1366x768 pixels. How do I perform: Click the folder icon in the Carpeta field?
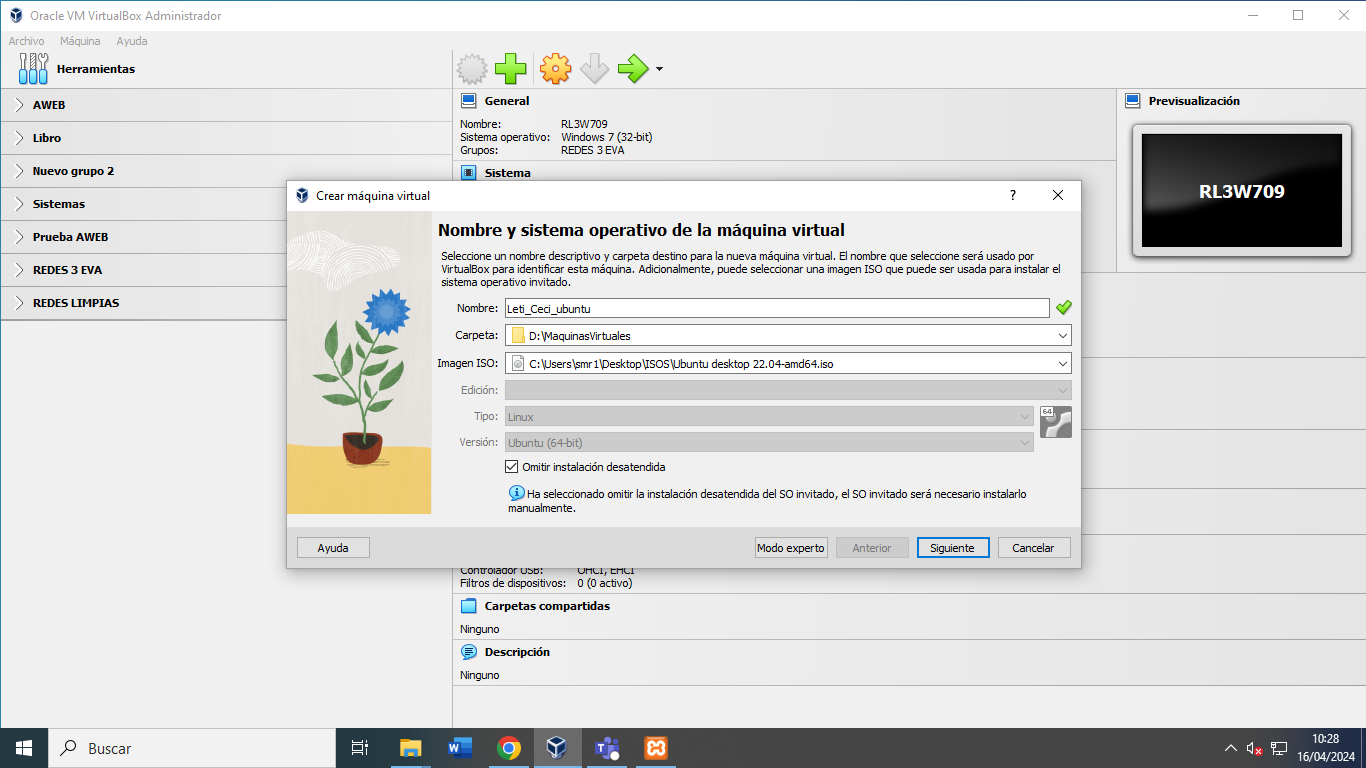516,335
